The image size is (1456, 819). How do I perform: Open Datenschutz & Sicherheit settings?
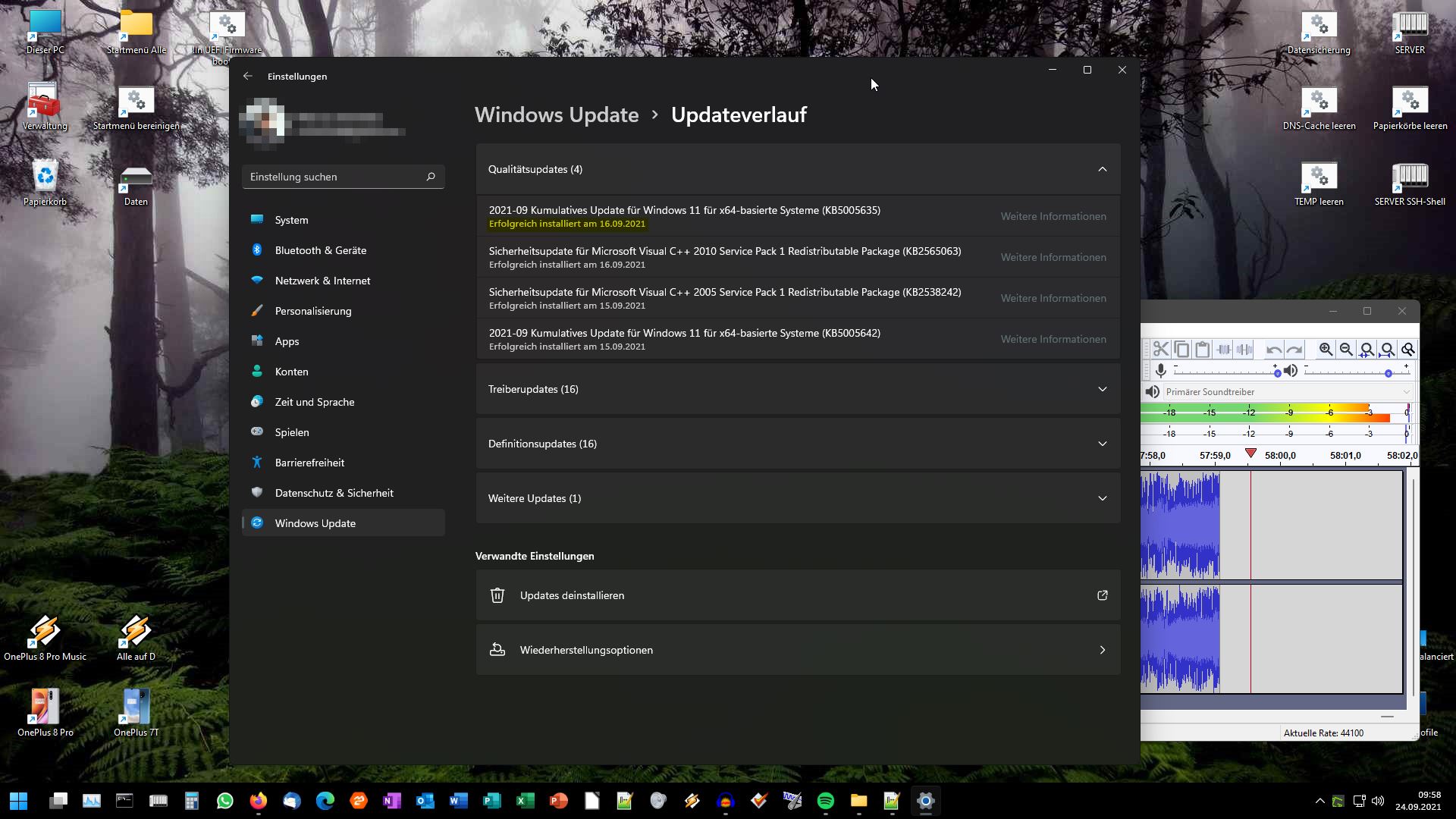click(x=343, y=493)
